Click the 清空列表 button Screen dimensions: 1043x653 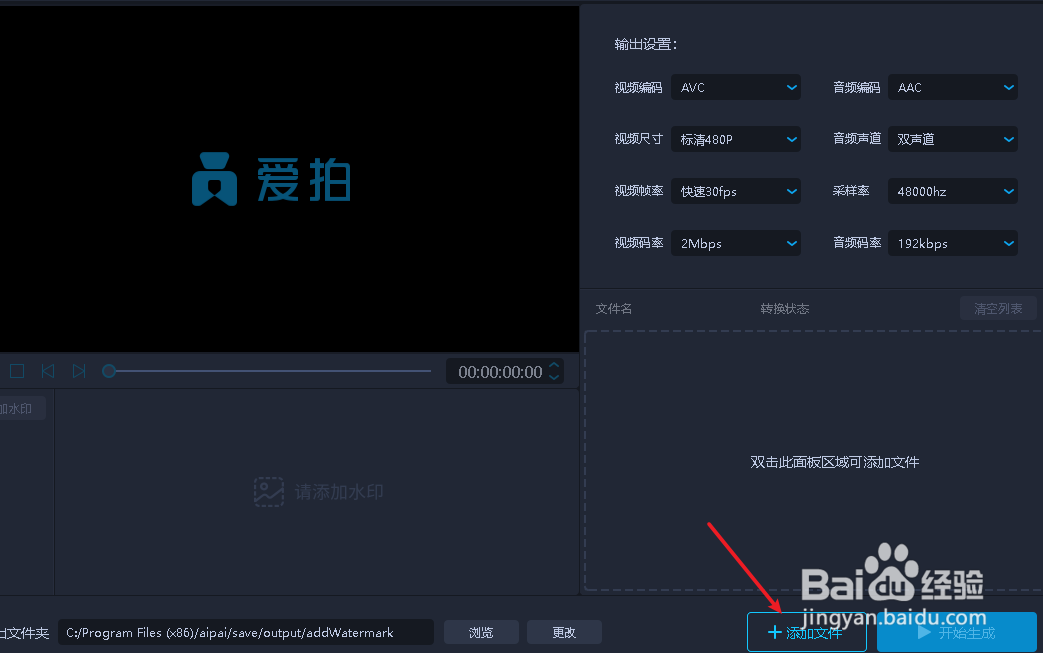pos(998,309)
